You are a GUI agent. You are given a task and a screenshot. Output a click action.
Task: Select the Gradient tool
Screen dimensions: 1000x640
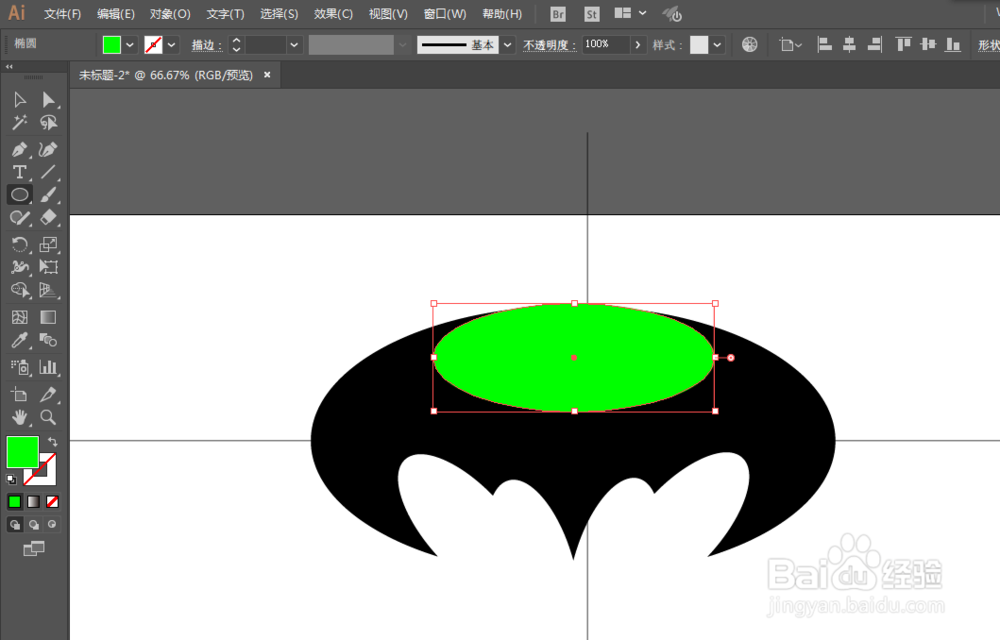click(x=46, y=316)
